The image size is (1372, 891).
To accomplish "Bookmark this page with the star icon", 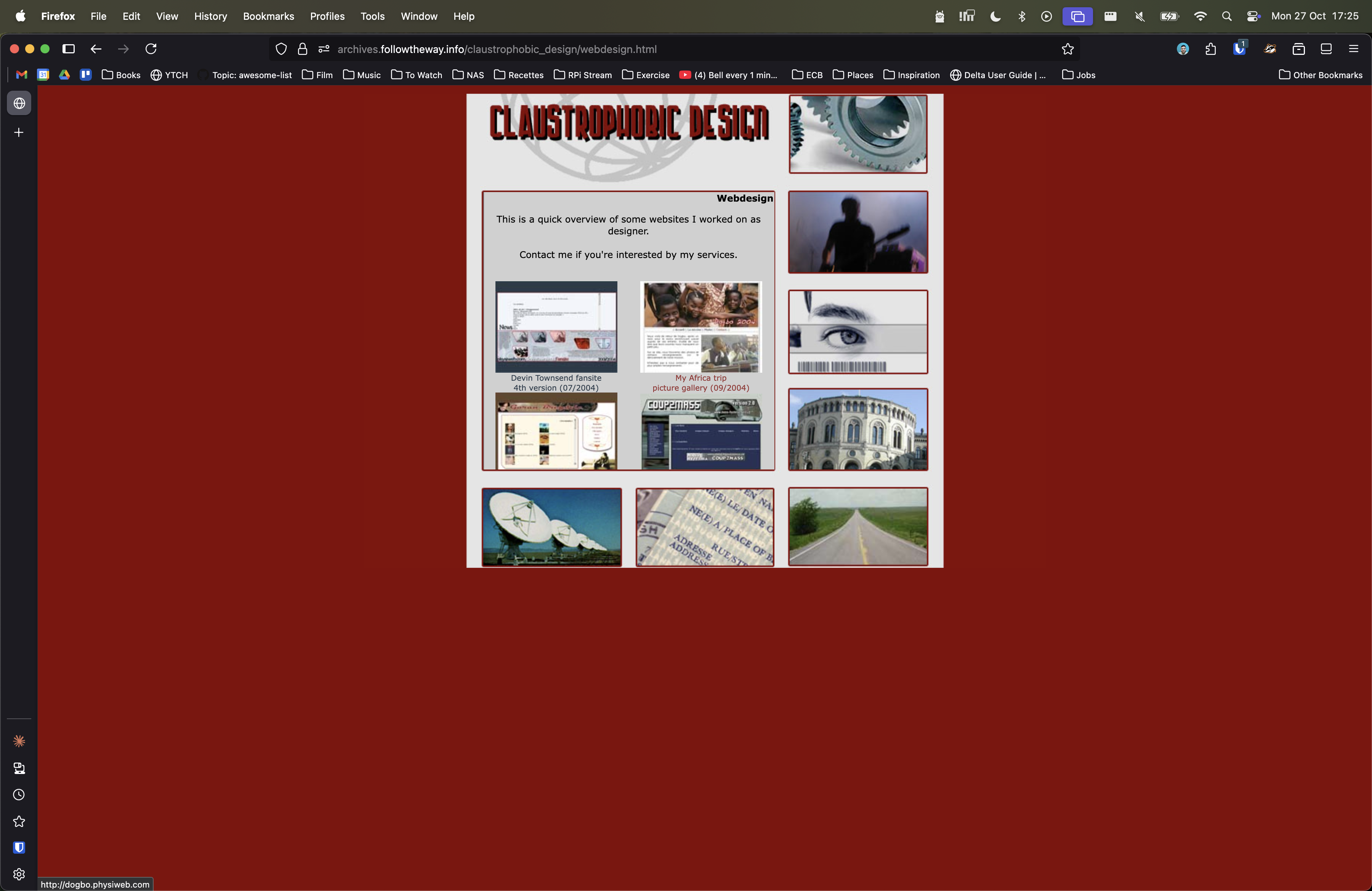I will 1067,49.
